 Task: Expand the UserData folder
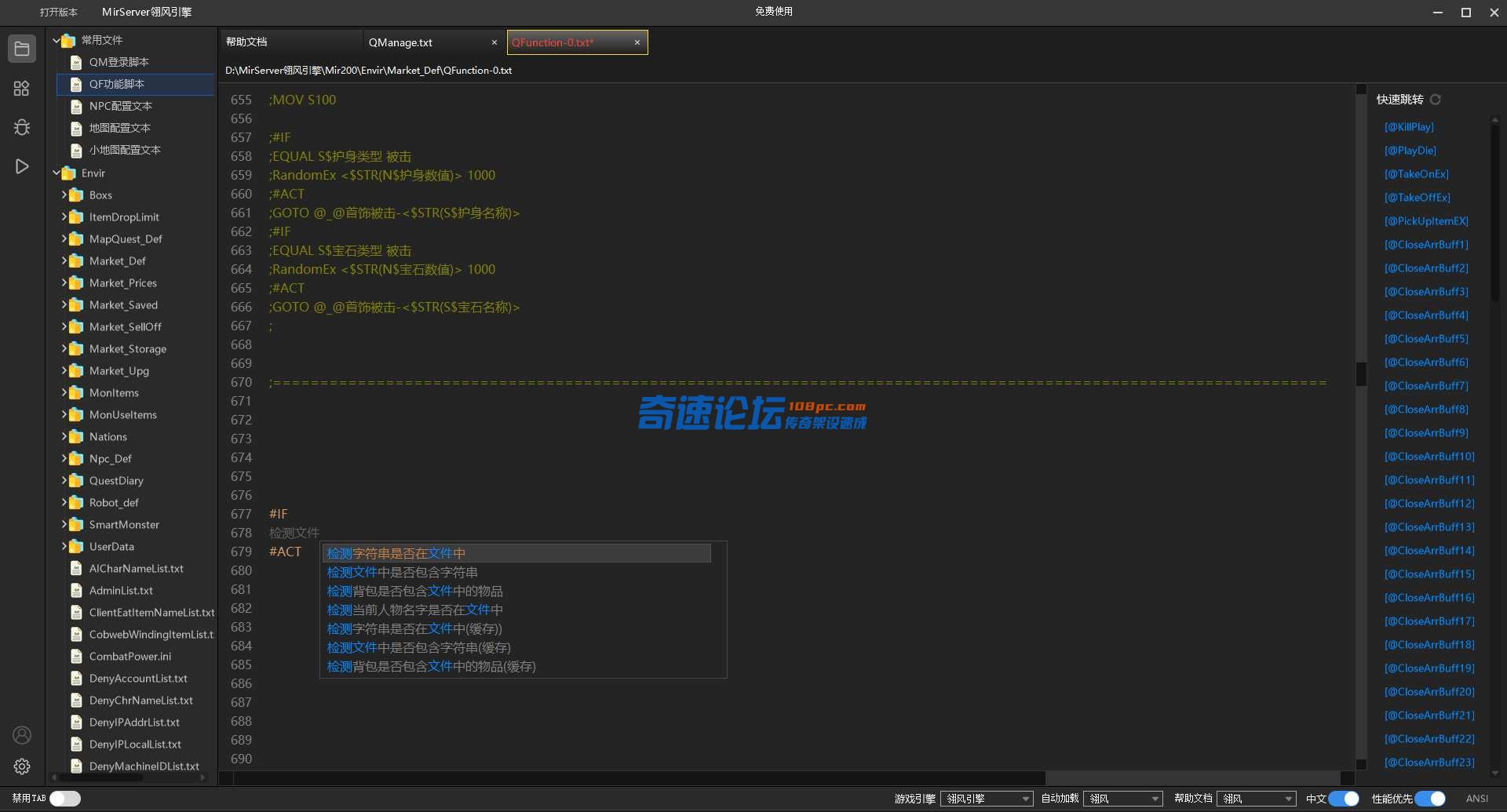tap(64, 546)
